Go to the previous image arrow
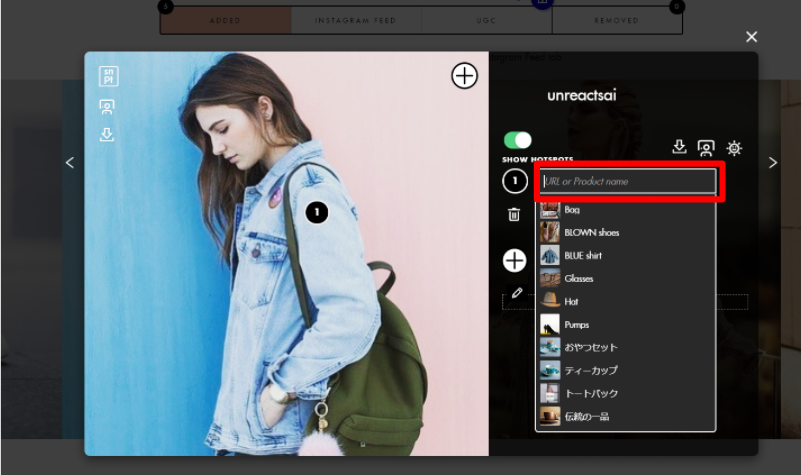The height and width of the screenshot is (475, 801). pos(70,162)
